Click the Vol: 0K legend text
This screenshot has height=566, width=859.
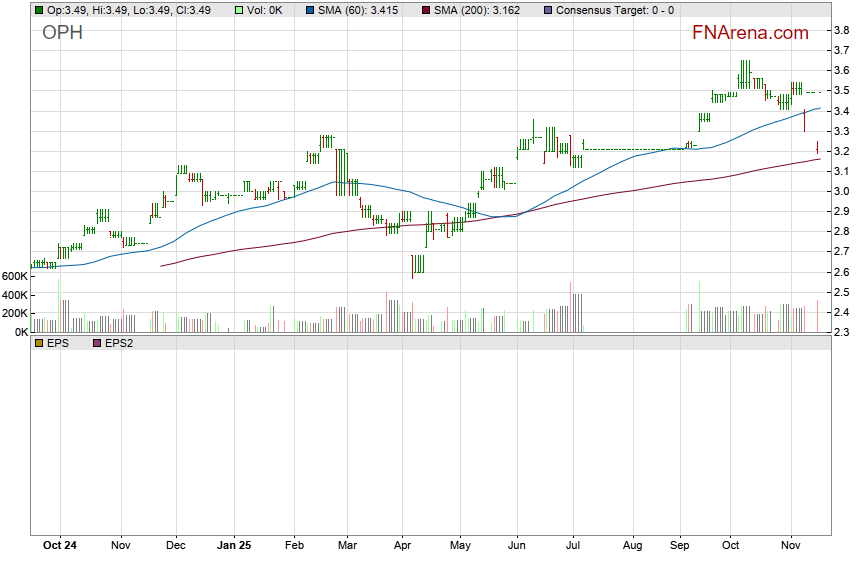click(266, 10)
